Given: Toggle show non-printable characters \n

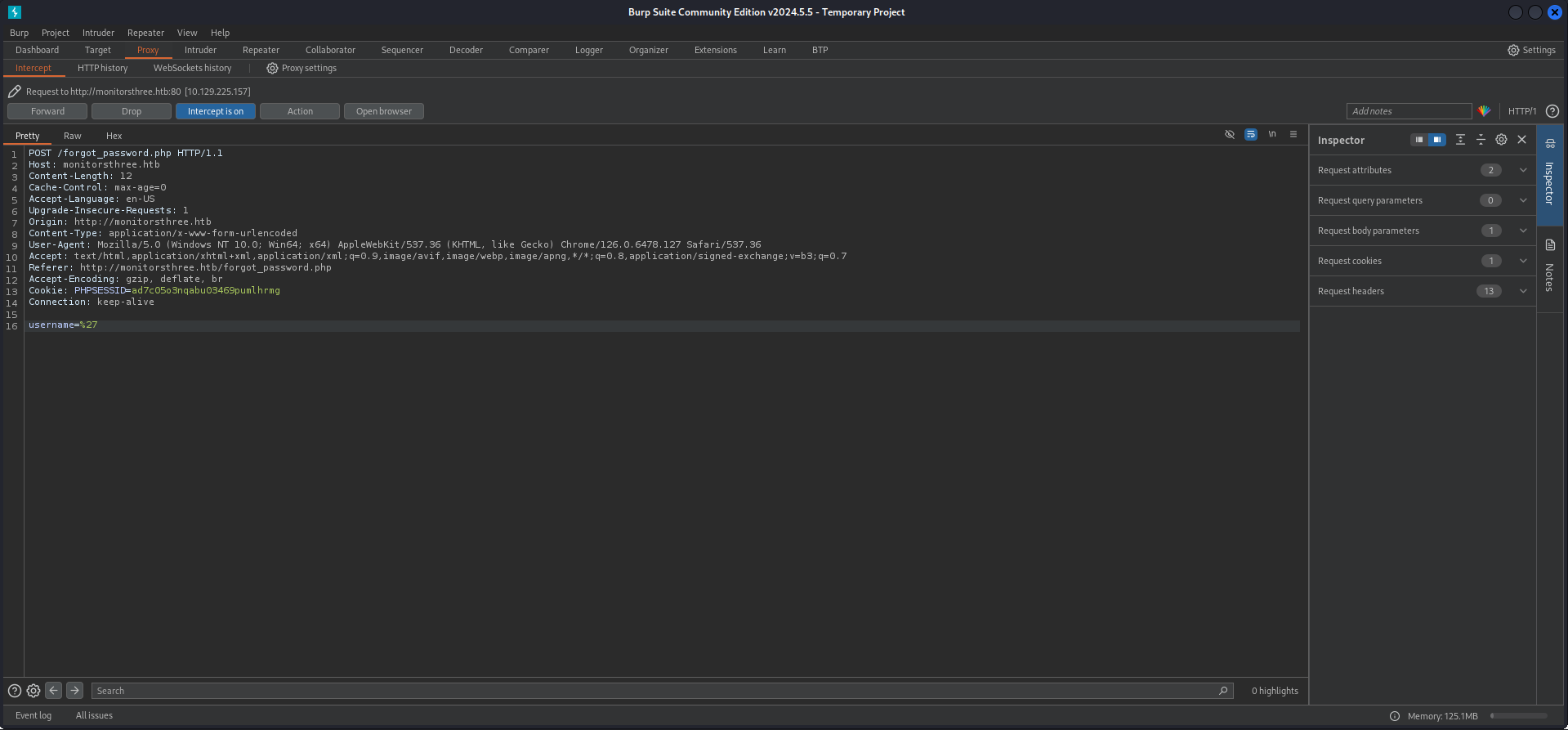Looking at the screenshot, I should pos(1272,135).
